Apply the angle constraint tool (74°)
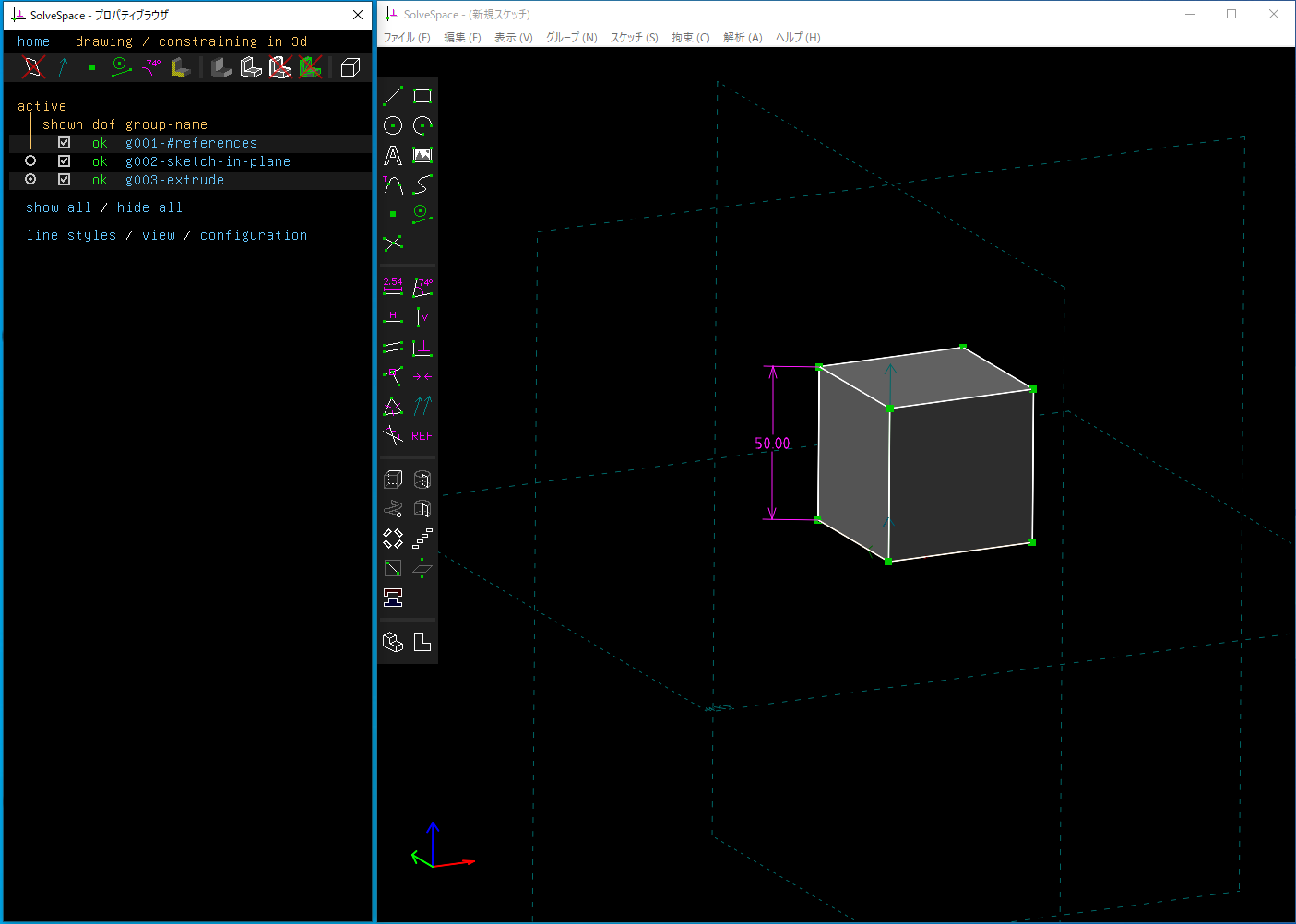This screenshot has height=924, width=1296. [x=422, y=287]
